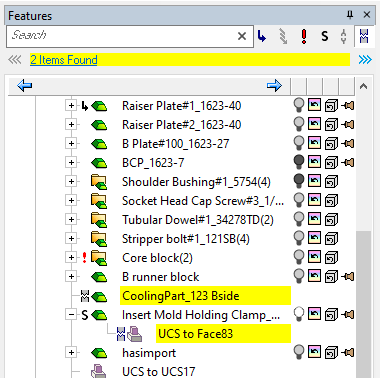The height and width of the screenshot is (378, 380).
Task: Select CoolingPart_123 Bside in feature tree
Action: click(x=181, y=296)
